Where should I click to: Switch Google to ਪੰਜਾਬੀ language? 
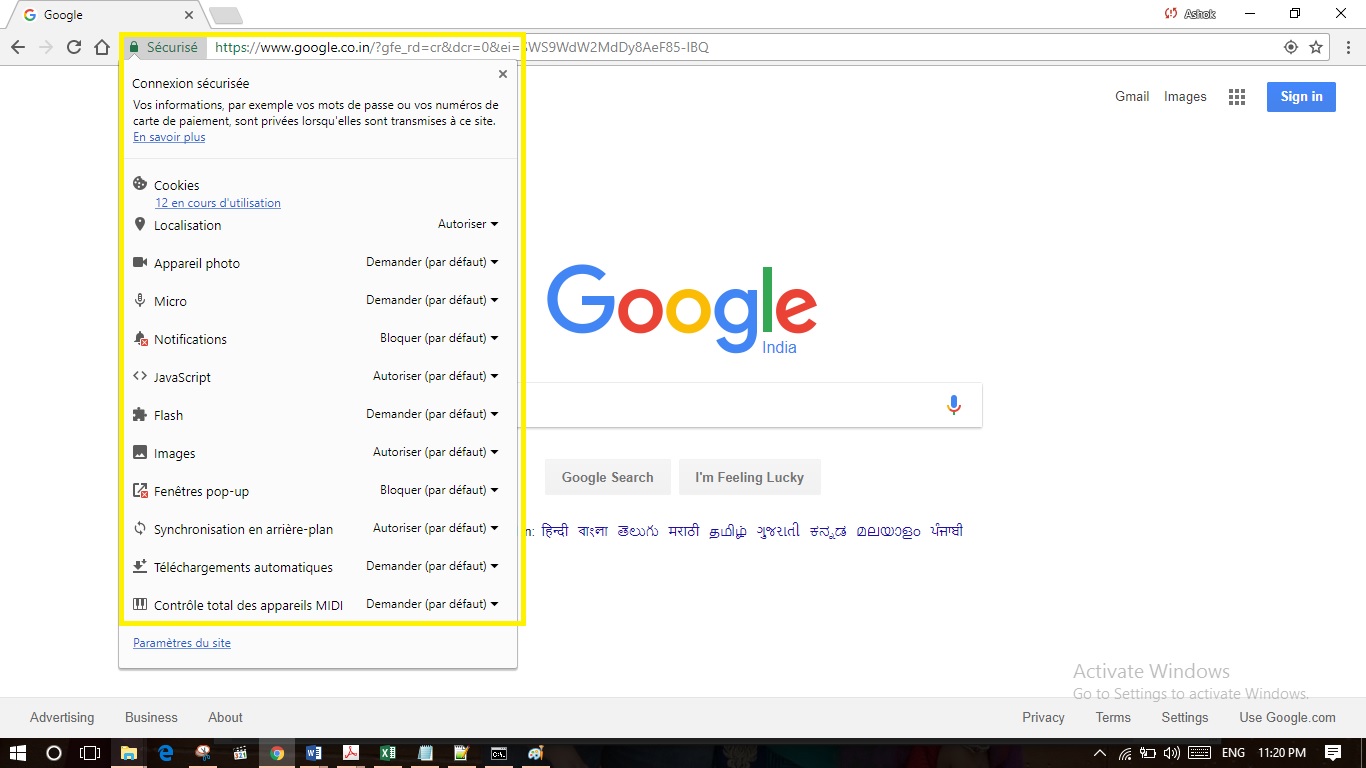[946, 531]
